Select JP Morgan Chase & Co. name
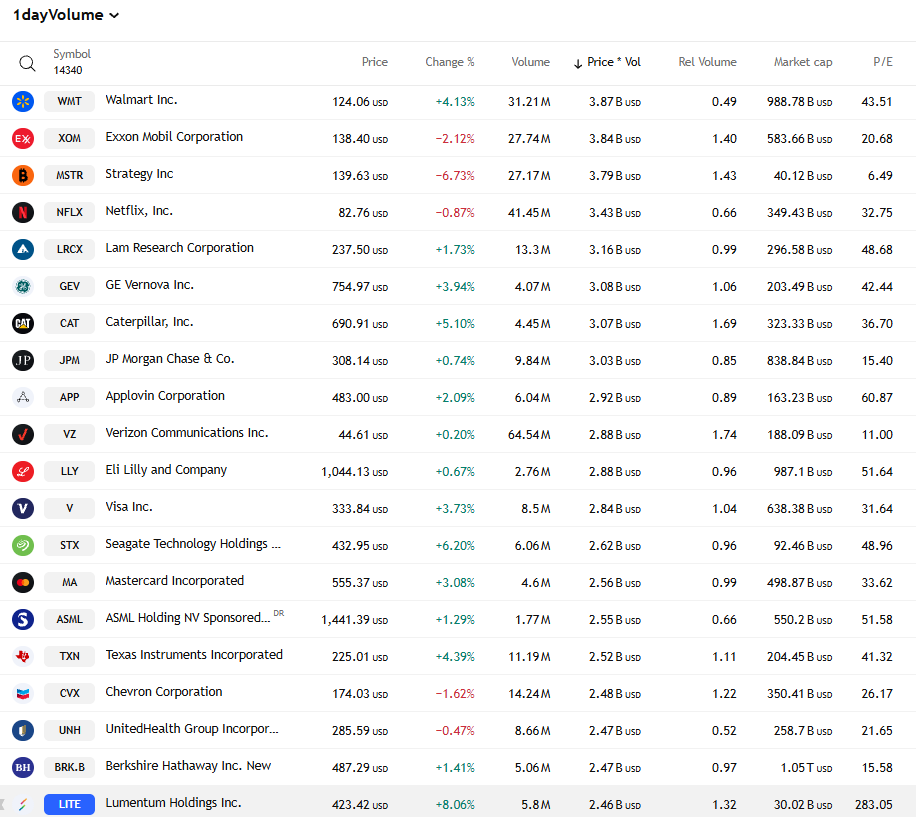Image resolution: width=916 pixels, height=817 pixels. 169,359
